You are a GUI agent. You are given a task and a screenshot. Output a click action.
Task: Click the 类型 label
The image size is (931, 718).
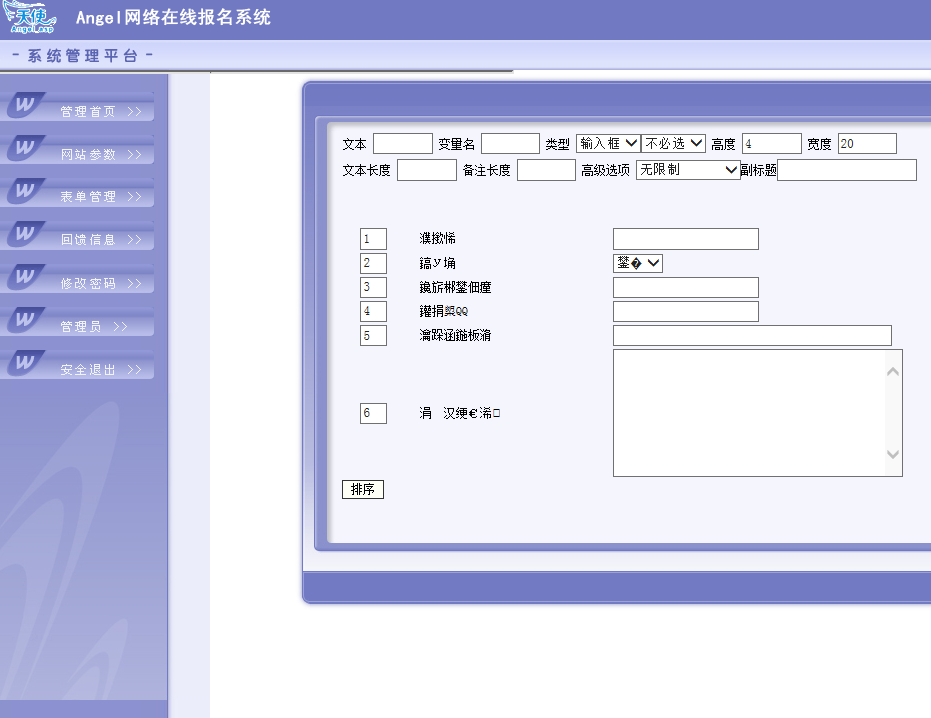pos(558,144)
